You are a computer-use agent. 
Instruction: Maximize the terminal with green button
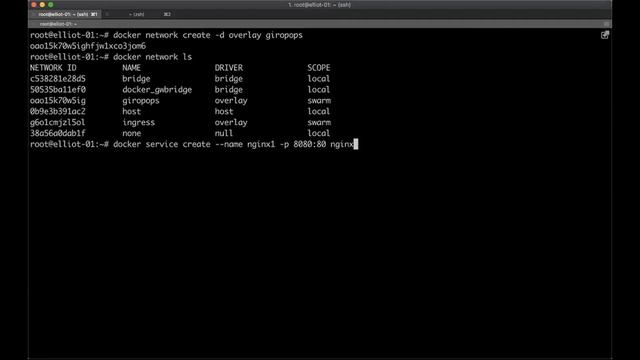51,4
